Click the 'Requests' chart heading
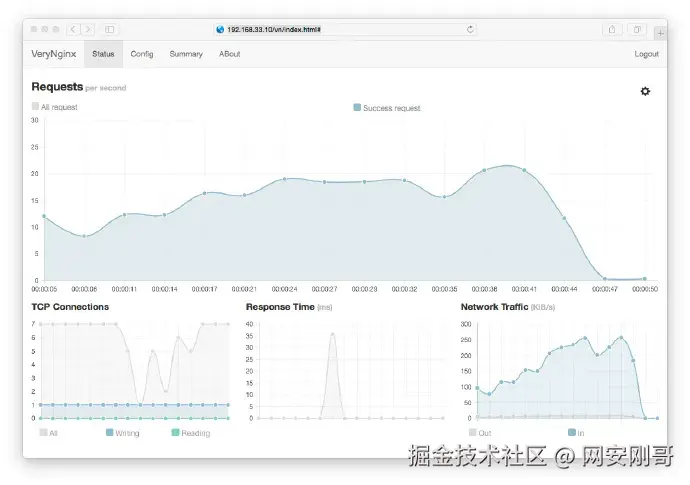This screenshot has width=690, height=485. click(57, 87)
